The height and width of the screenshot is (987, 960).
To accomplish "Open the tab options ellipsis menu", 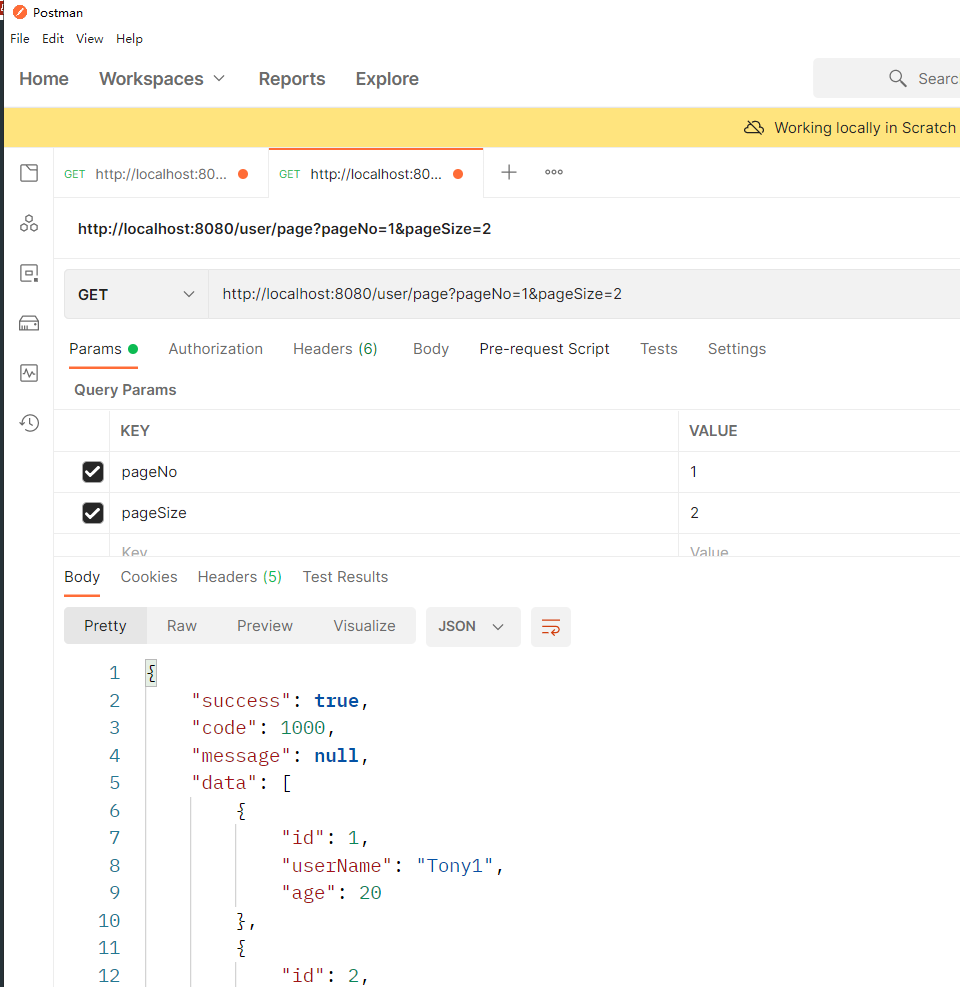I will click(554, 172).
